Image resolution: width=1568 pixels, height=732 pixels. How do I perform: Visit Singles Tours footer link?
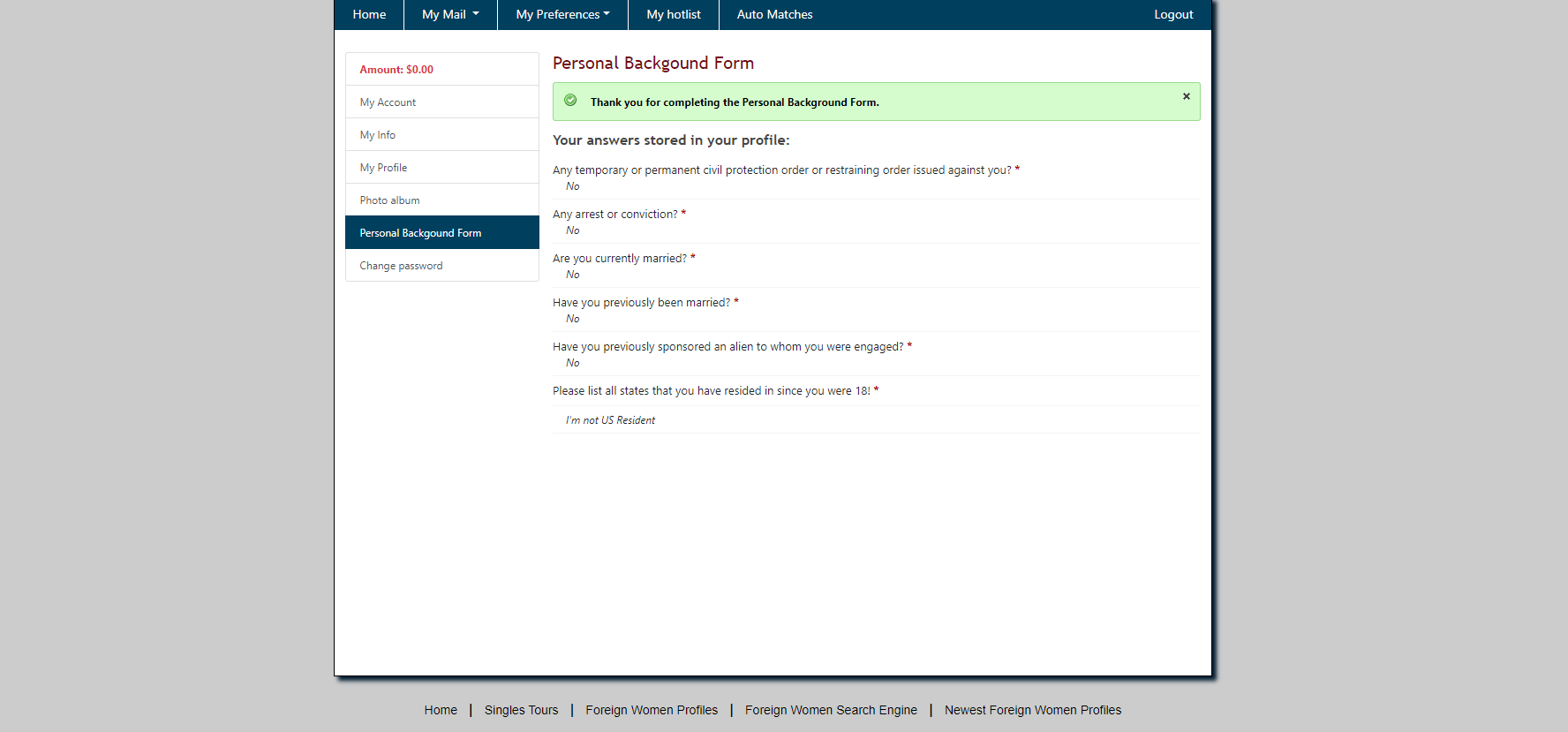coord(521,710)
